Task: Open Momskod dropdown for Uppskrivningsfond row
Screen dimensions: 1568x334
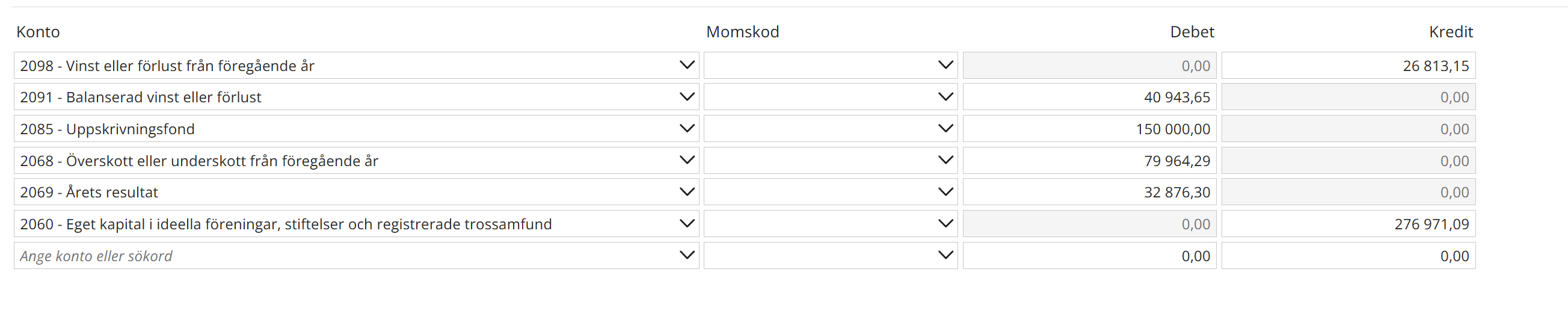Action: (x=945, y=129)
